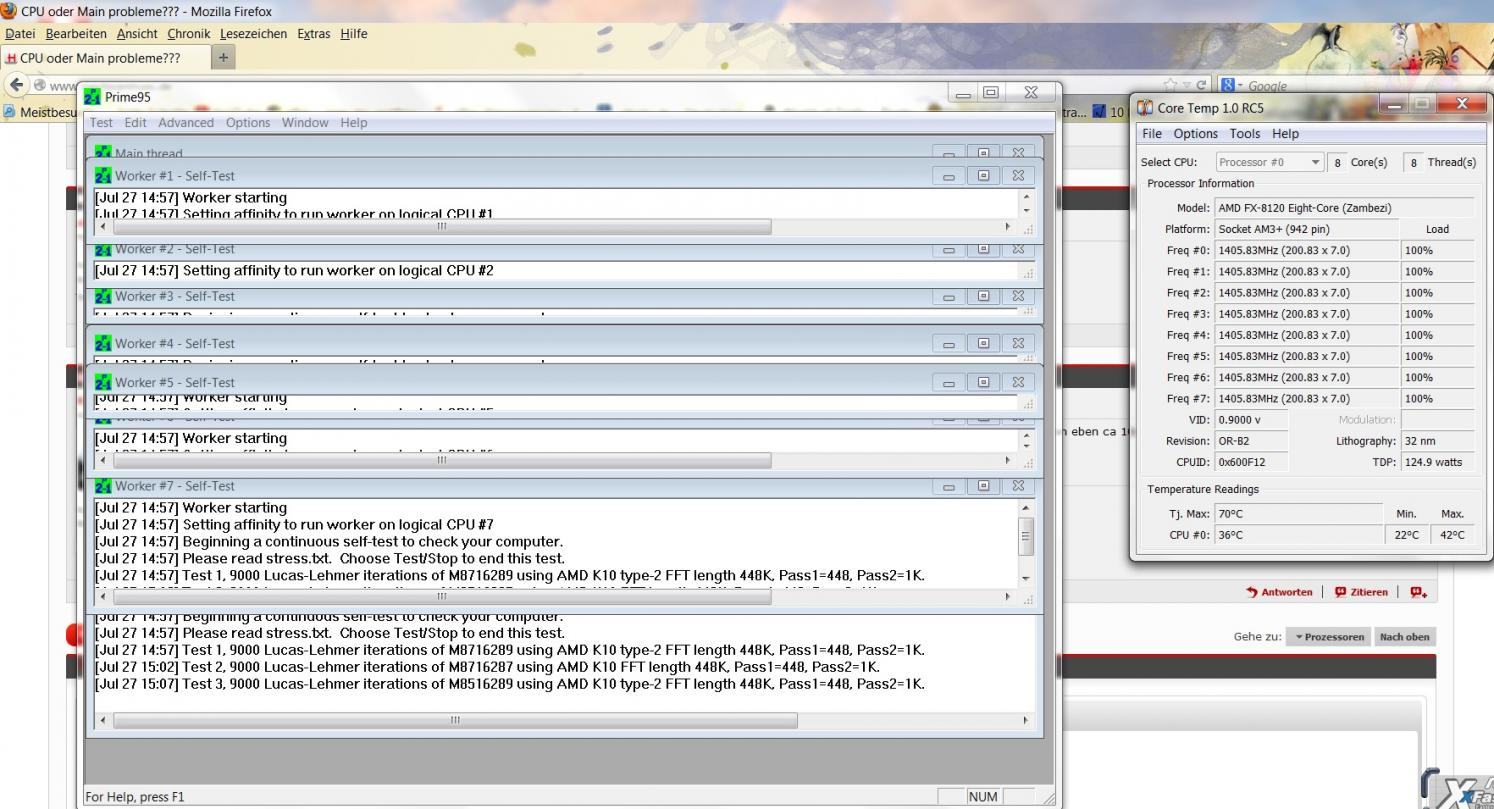Click VID value '0.9000 v'

1239,420
